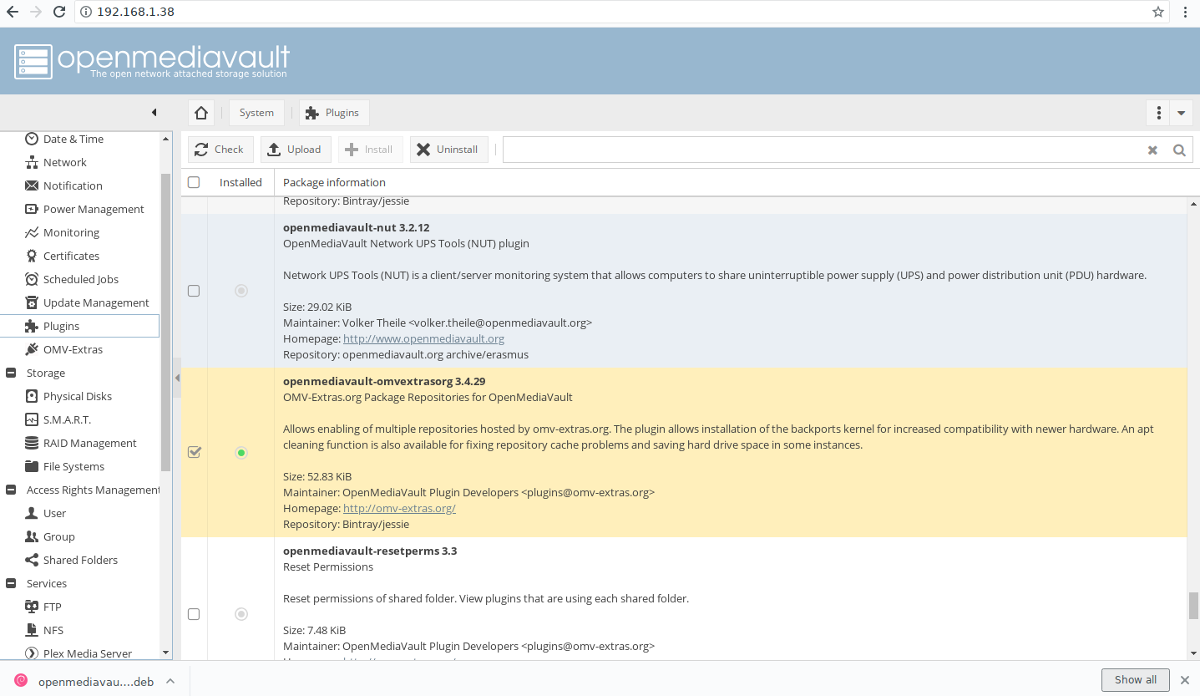Collapse Access Rights Management section
The width and height of the screenshot is (1200, 696).
(x=11, y=490)
